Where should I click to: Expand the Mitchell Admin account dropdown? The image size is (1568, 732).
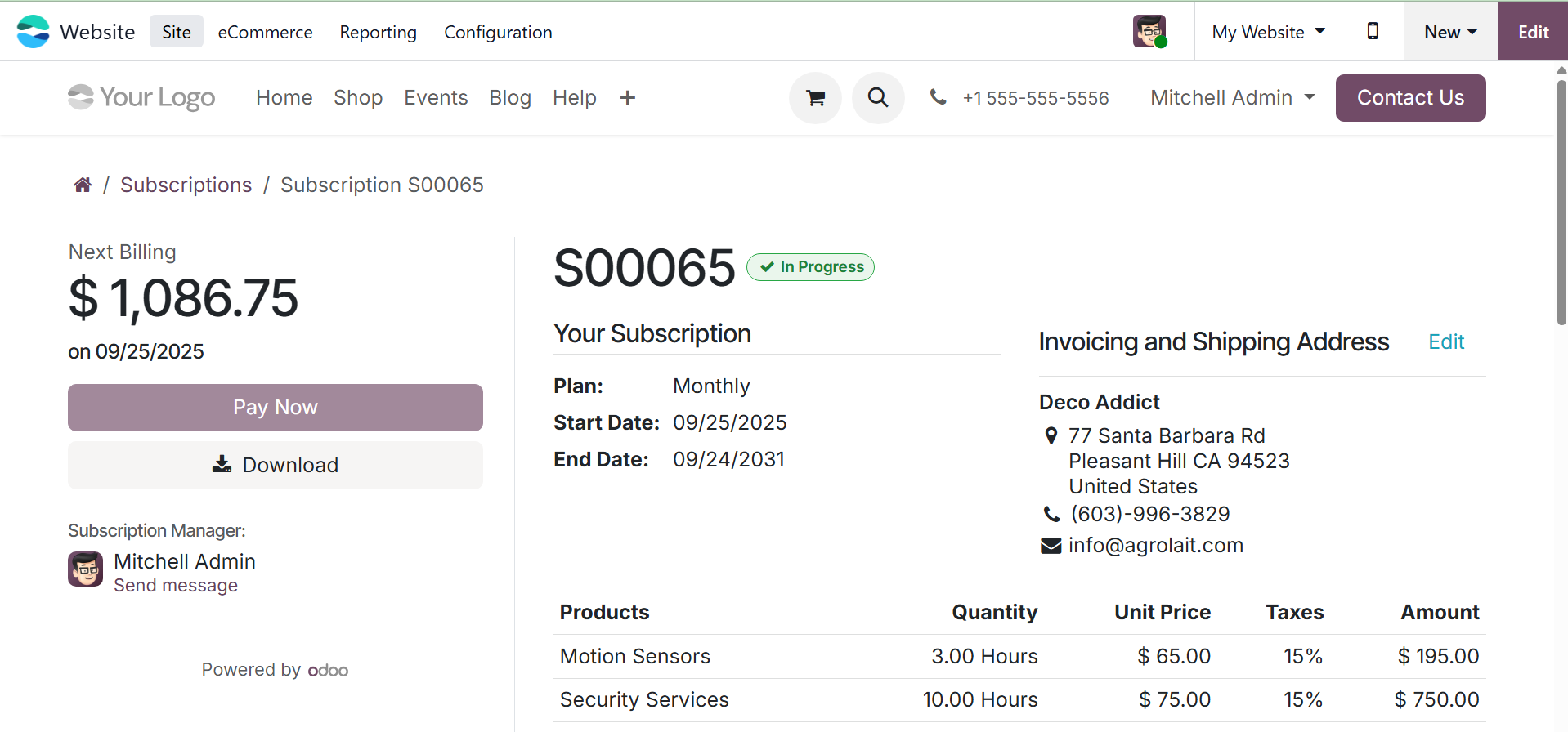(x=1232, y=98)
